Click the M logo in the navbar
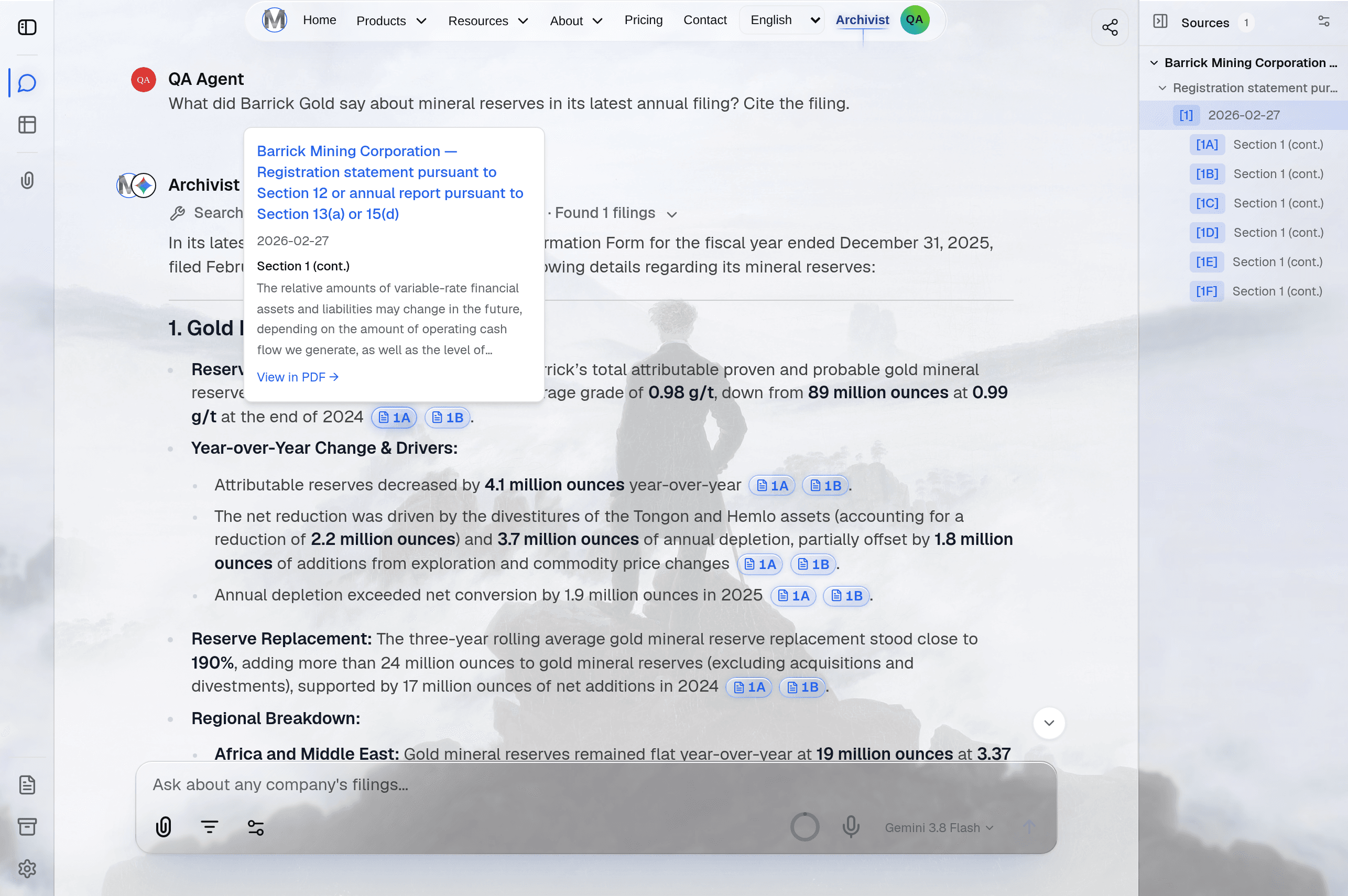Viewport: 1348px width, 896px height. tap(274, 20)
